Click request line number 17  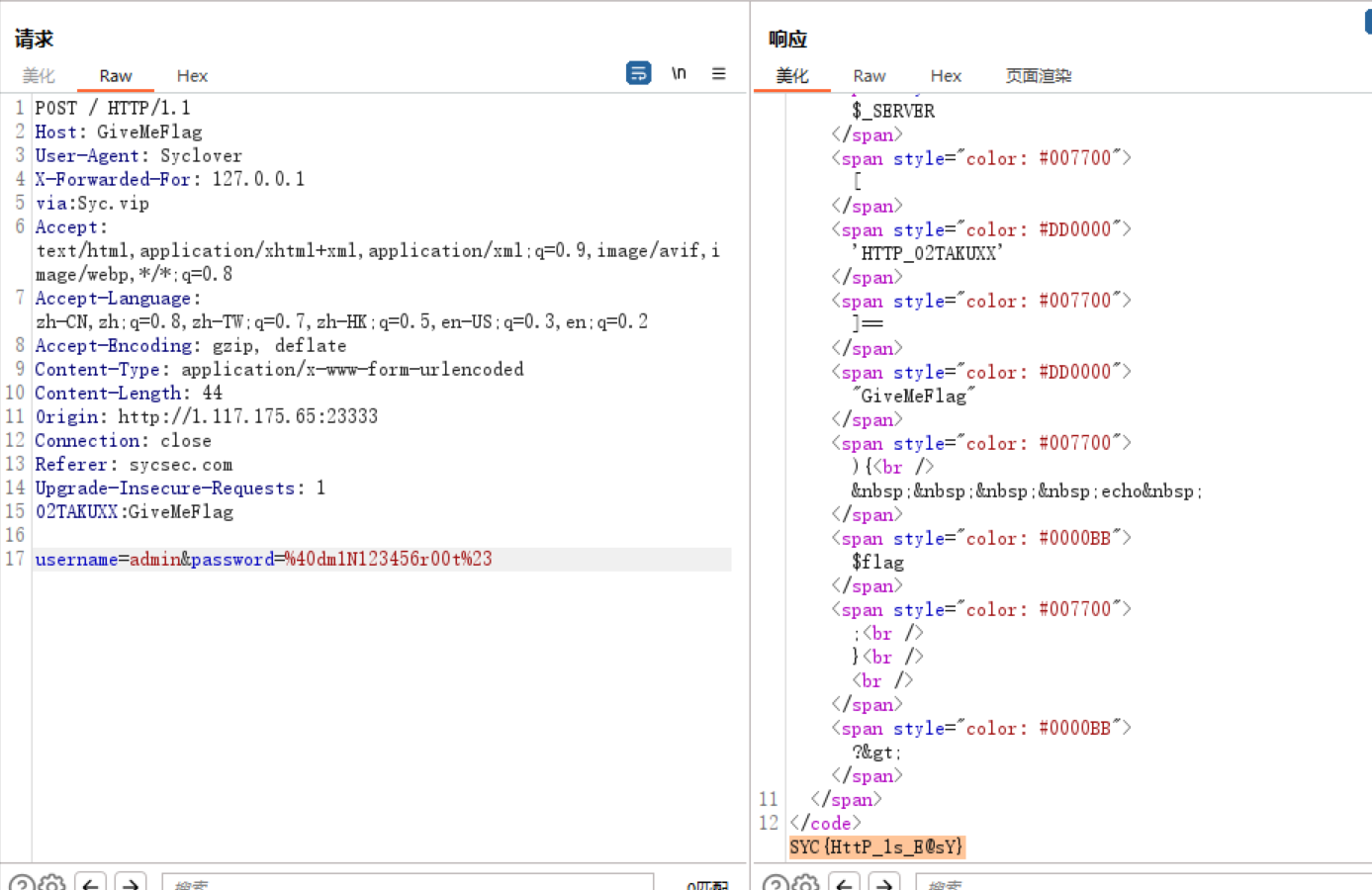(x=15, y=559)
